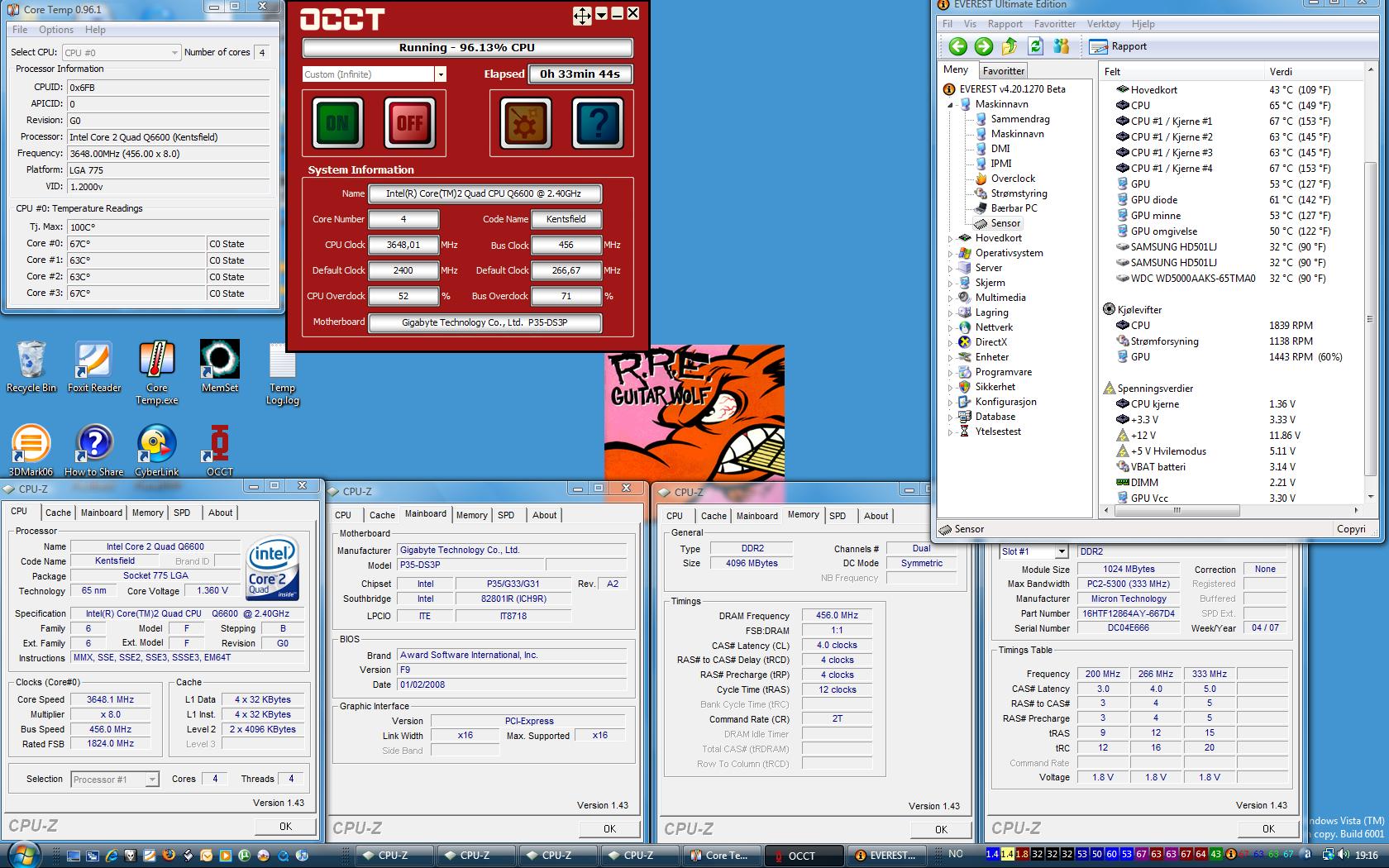Open the OCCT help question mark icon
This screenshot has width=1389, height=868.
[598, 123]
